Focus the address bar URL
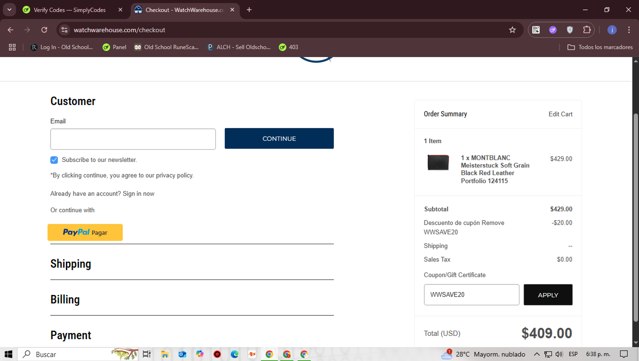Viewport: 639px width, 361px height. (x=119, y=30)
